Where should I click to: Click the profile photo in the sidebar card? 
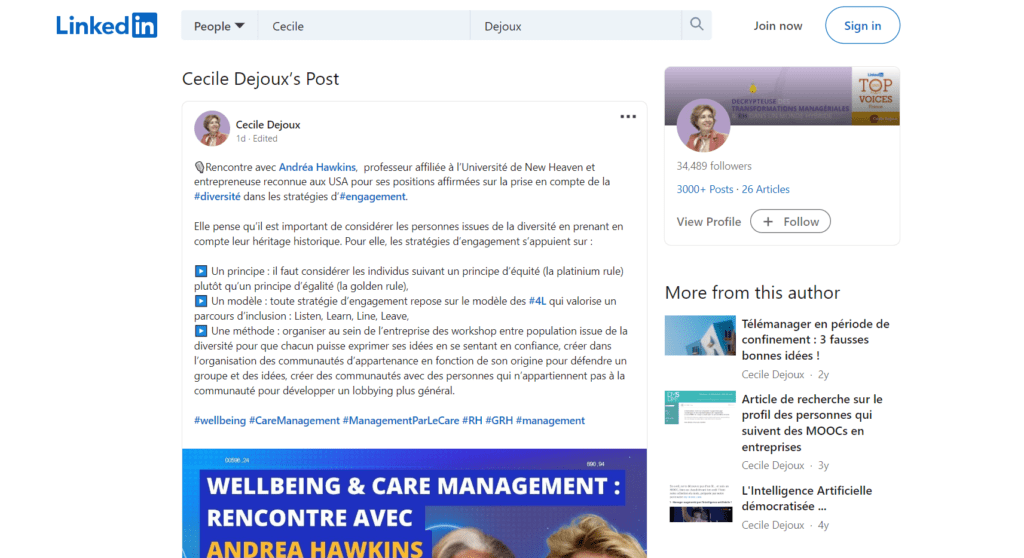tap(703, 125)
